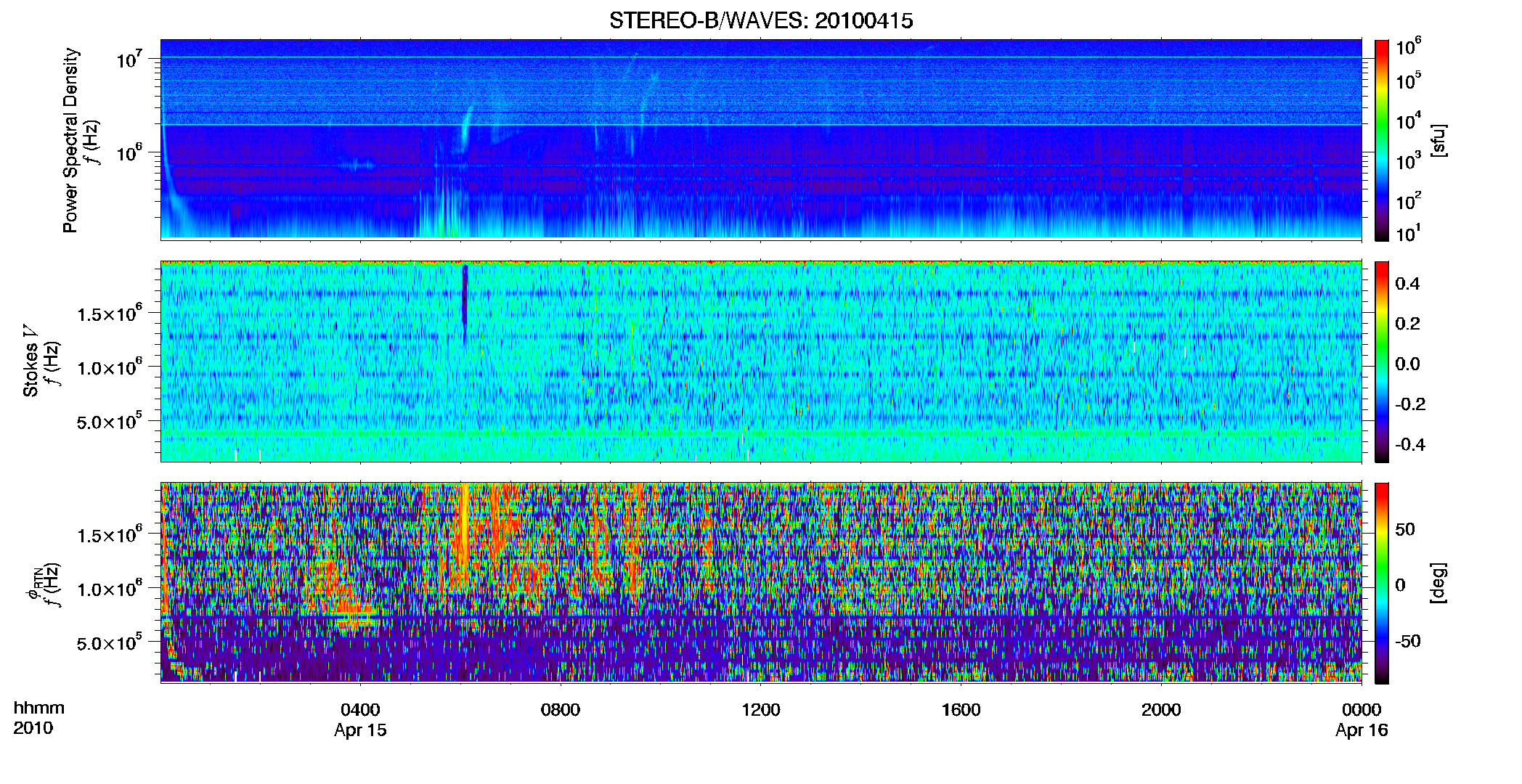Click the -0.4 Stokes colorbar value
Image resolution: width=1522 pixels, height=784 pixels.
(x=1410, y=444)
